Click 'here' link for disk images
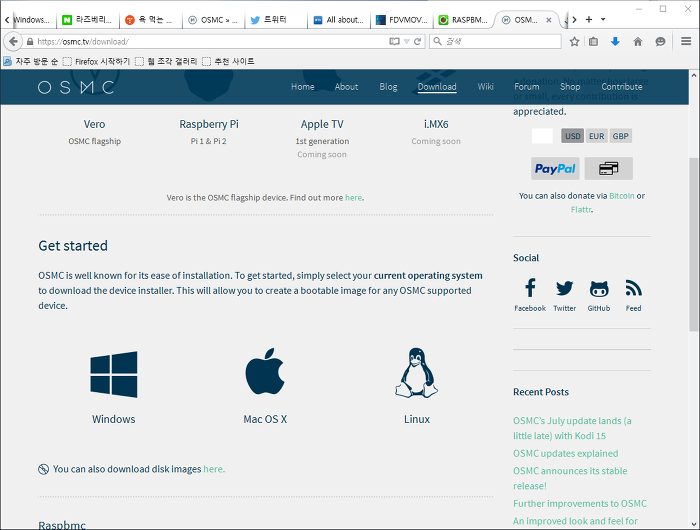 click(x=213, y=469)
